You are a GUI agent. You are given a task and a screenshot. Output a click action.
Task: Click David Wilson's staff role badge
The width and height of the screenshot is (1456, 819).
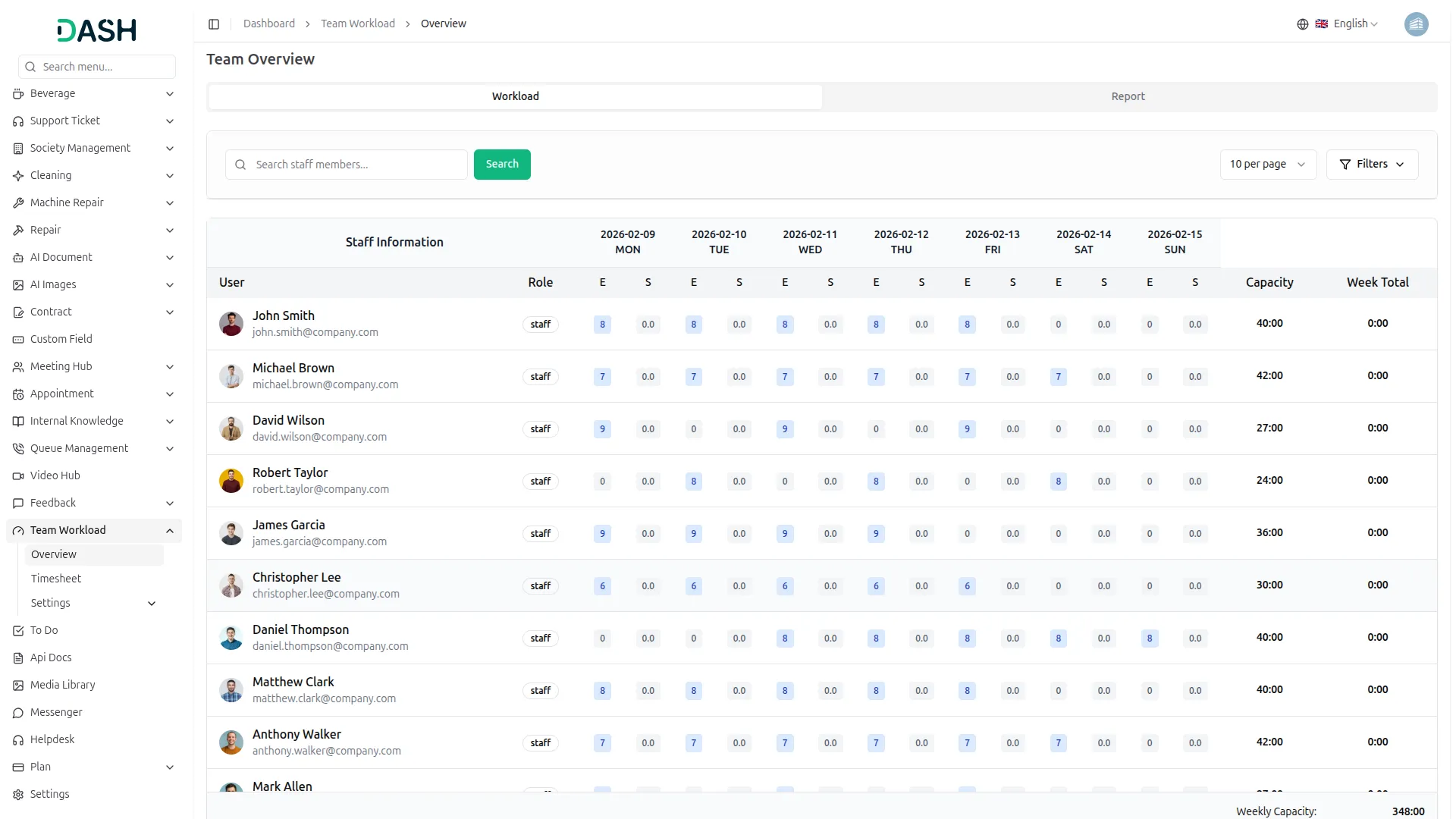click(x=541, y=429)
